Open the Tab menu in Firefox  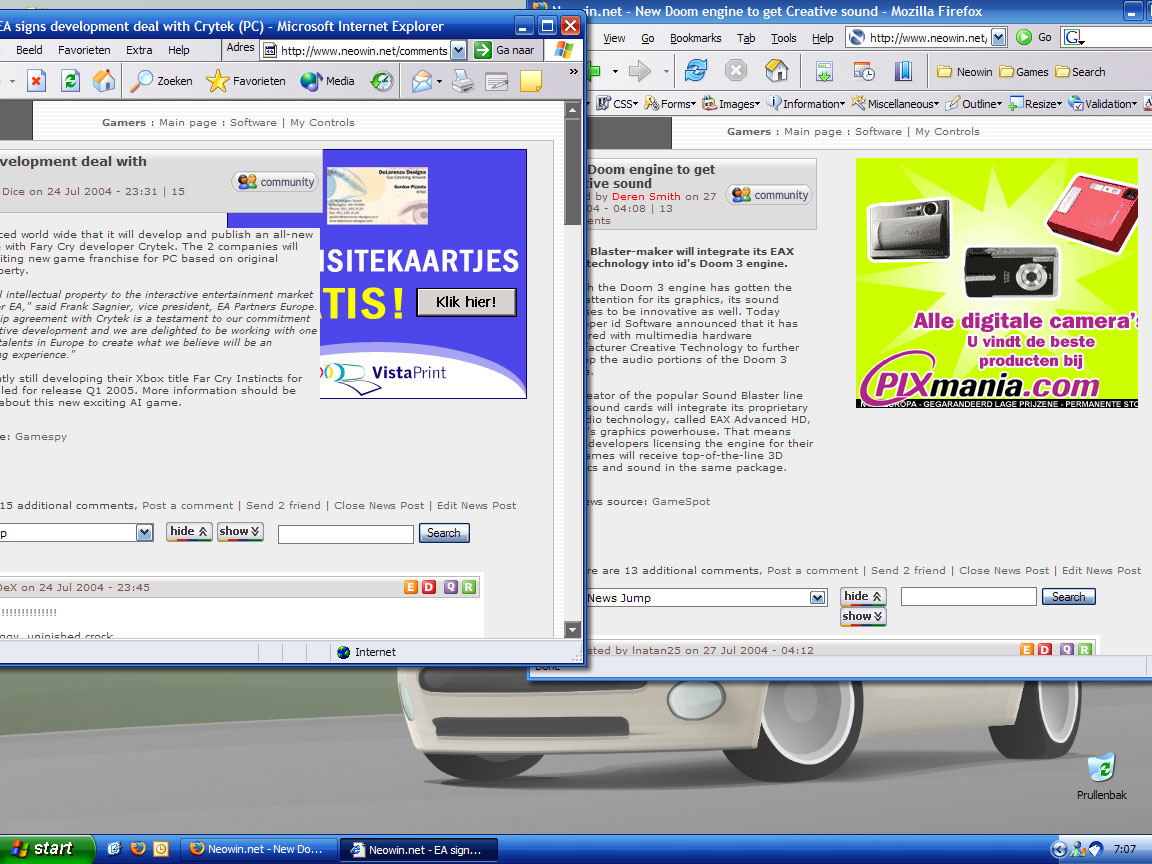point(746,38)
